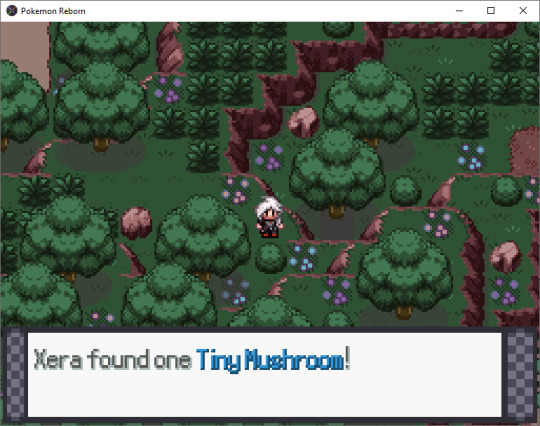The image size is (540, 426).
Task: Maximize the Pokemon Reborn window
Action: pyautogui.click(x=491, y=11)
